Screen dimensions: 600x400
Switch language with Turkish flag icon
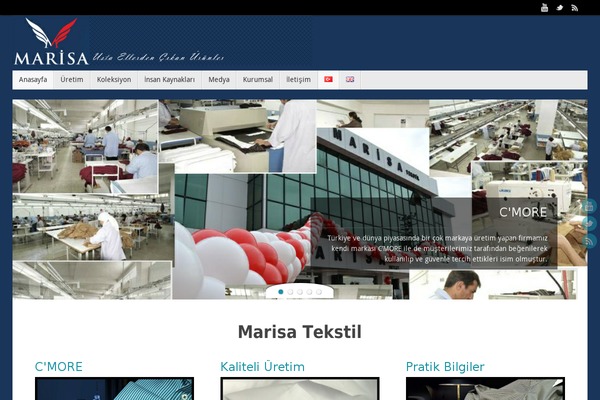pyautogui.click(x=328, y=79)
